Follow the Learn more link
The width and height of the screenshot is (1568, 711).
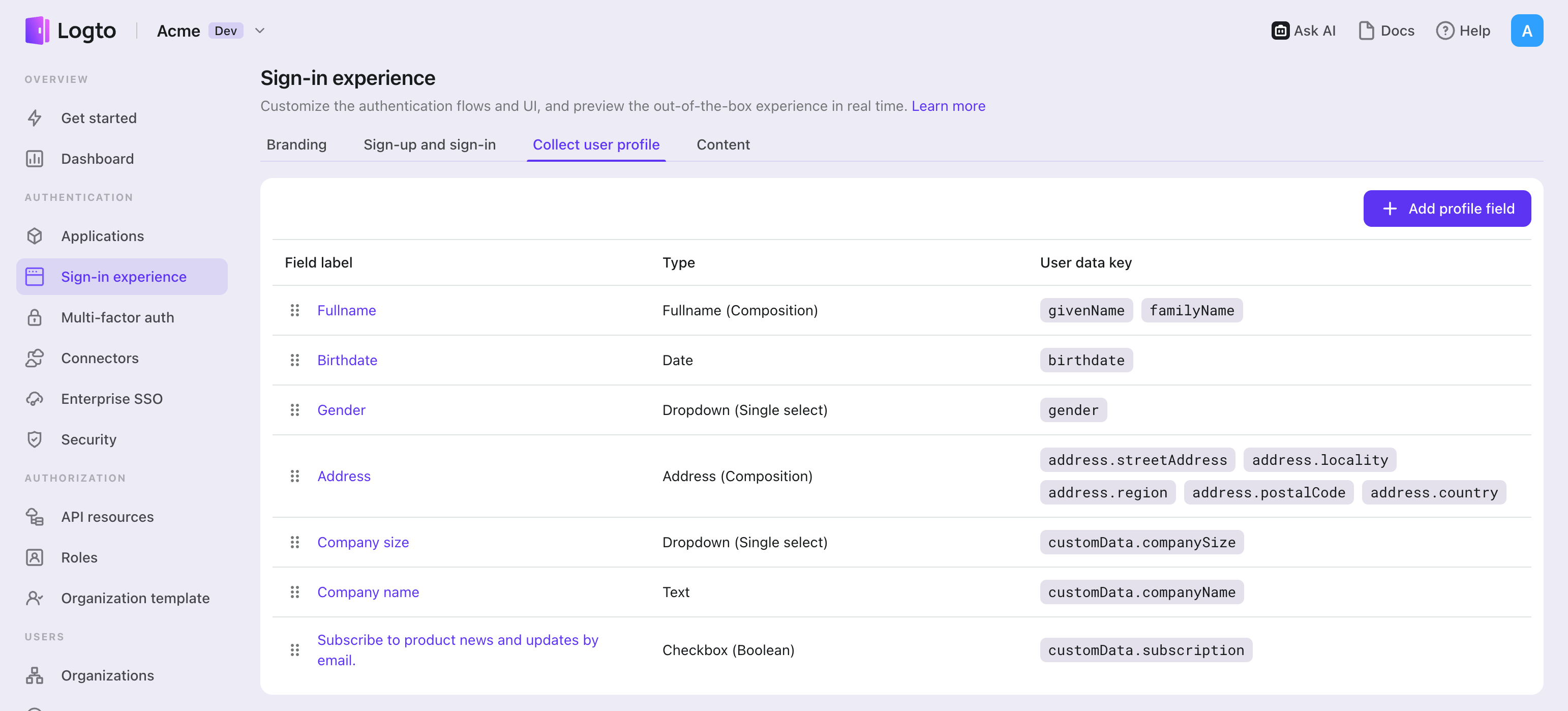coord(948,106)
